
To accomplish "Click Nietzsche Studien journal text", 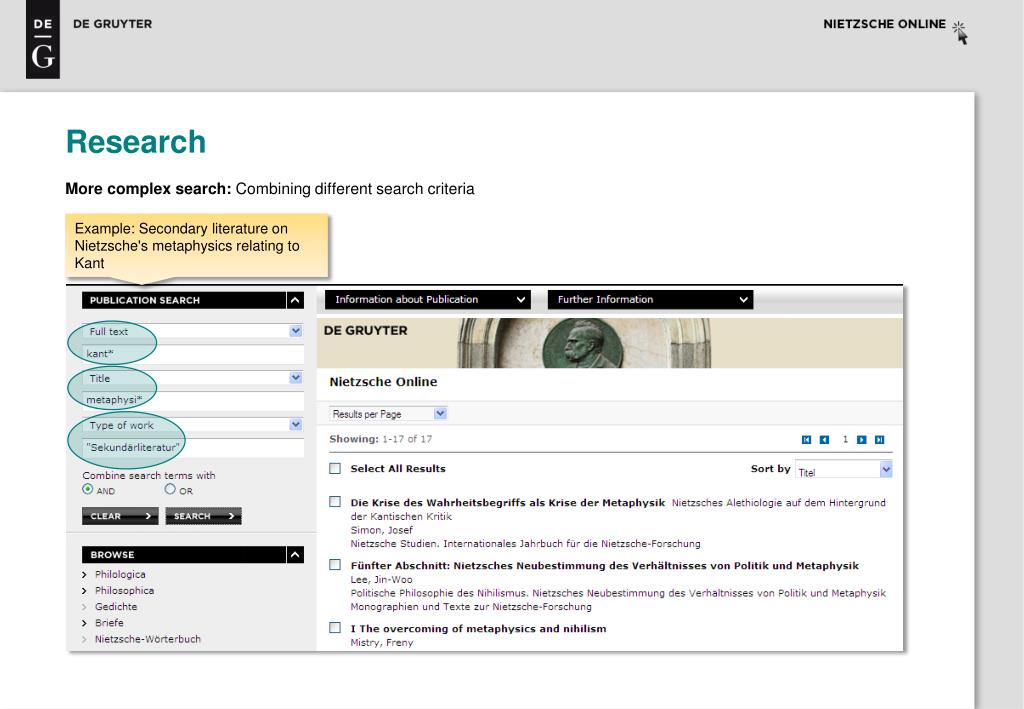I will pyautogui.click(x=525, y=544).
